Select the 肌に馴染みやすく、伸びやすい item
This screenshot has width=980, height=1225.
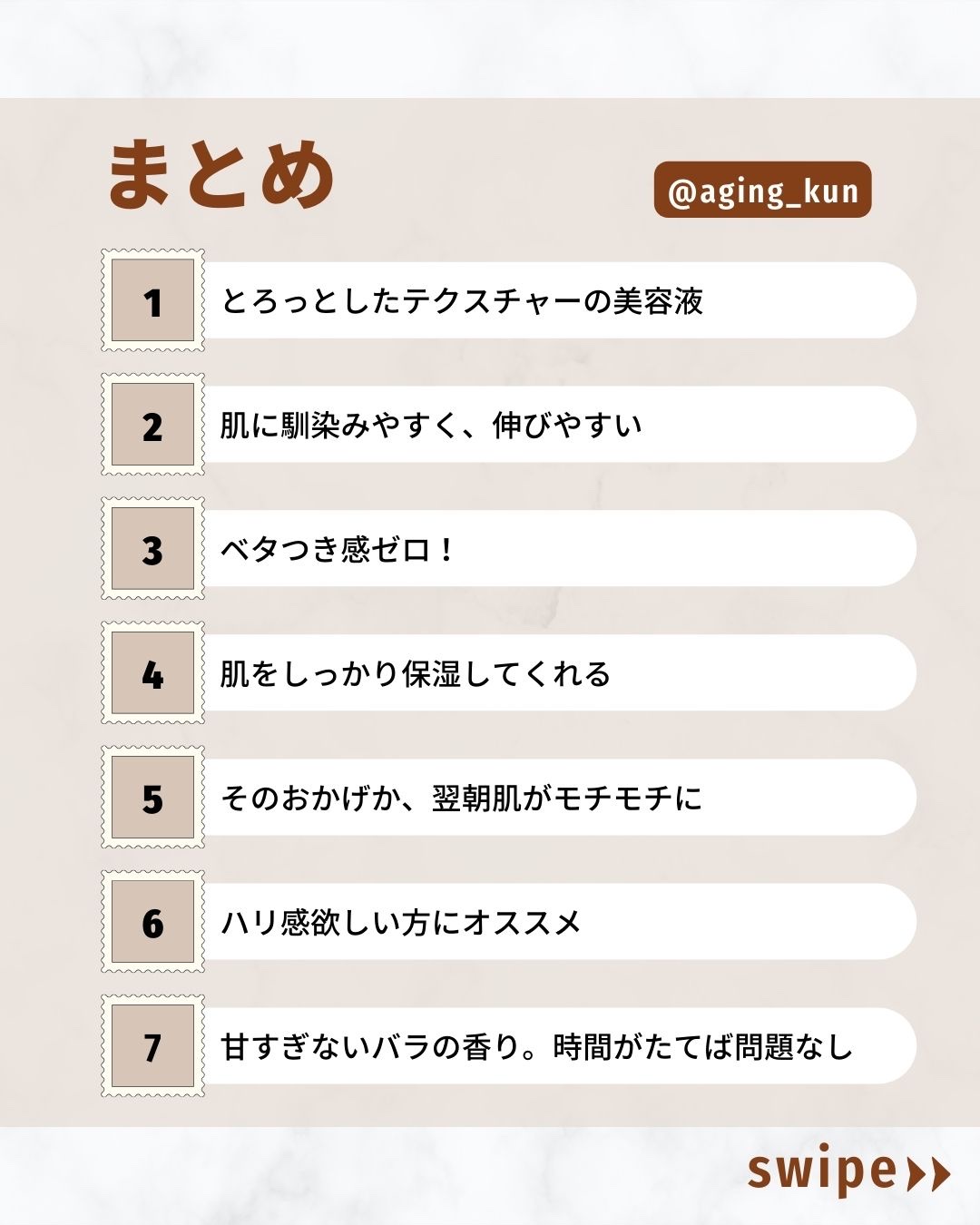(431, 426)
